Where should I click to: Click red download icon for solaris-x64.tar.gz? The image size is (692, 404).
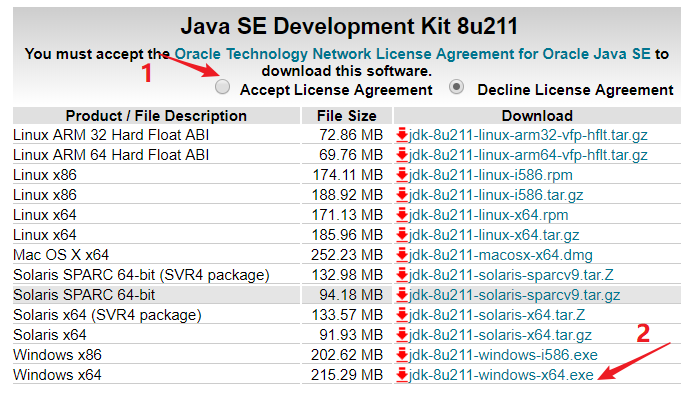click(x=402, y=335)
